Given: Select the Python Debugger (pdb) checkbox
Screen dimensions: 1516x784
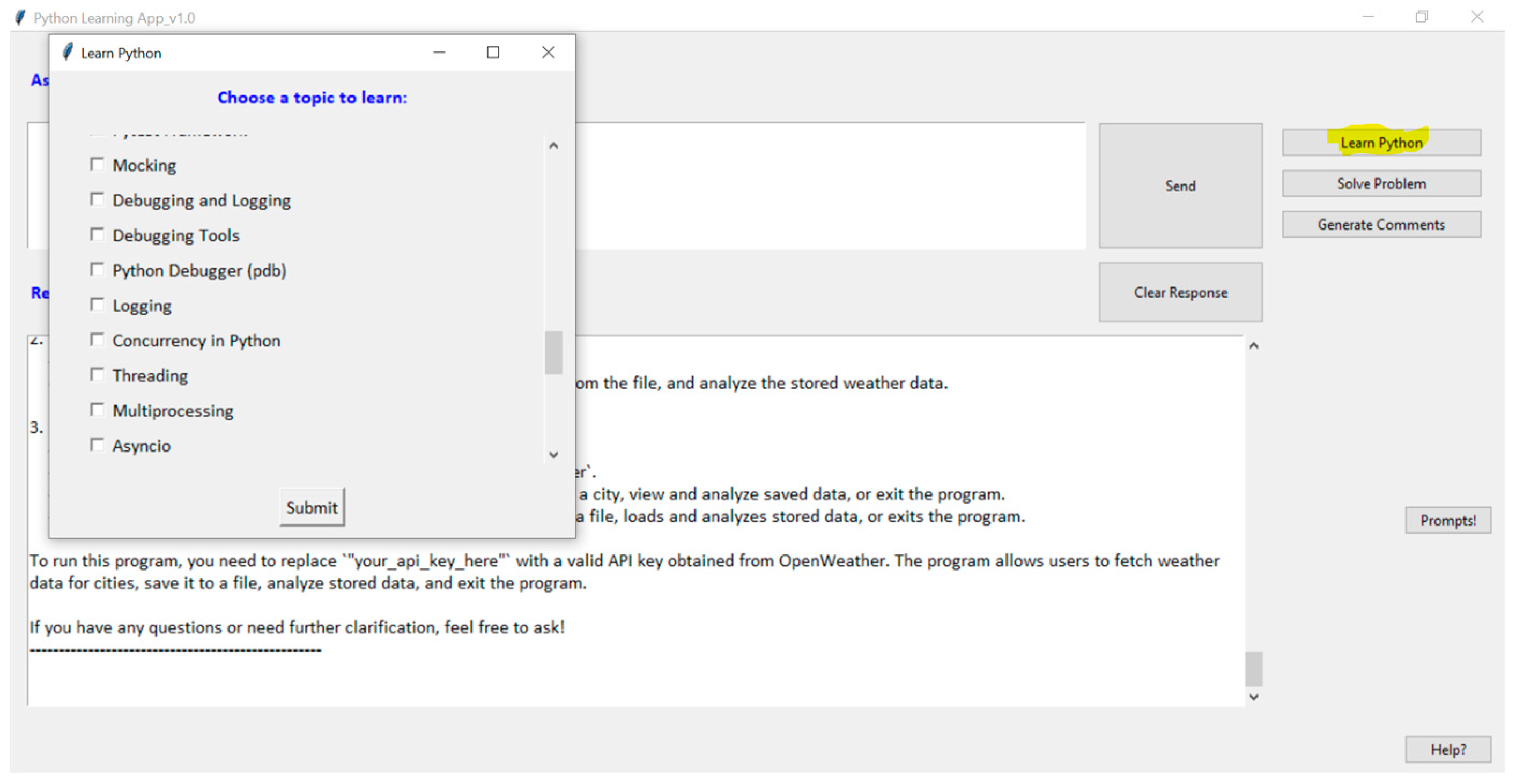Looking at the screenshot, I should point(97,270).
